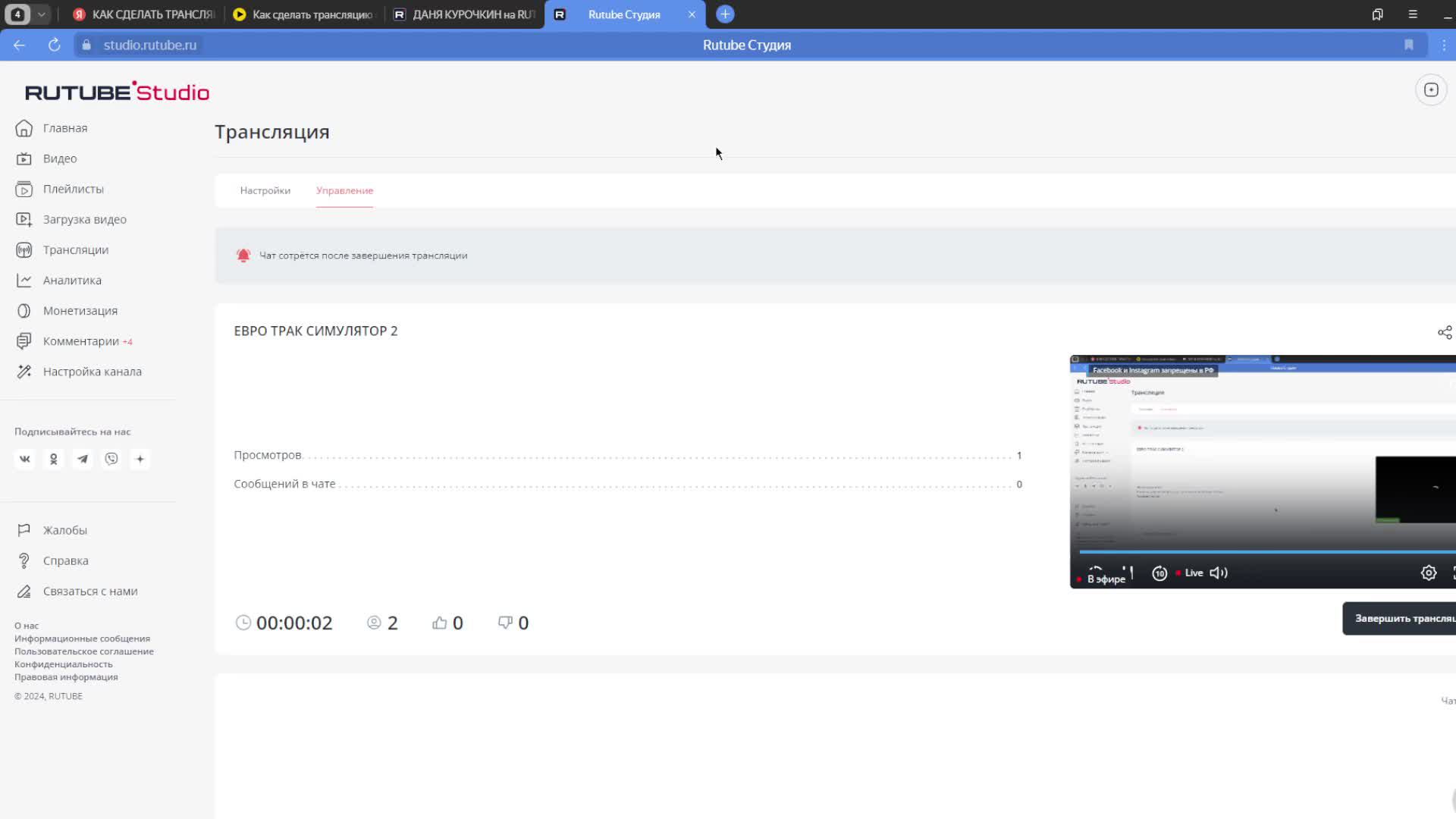Bookmark the page using address bar icon
Image resolution: width=1456 pixels, height=819 pixels.
(1408, 45)
